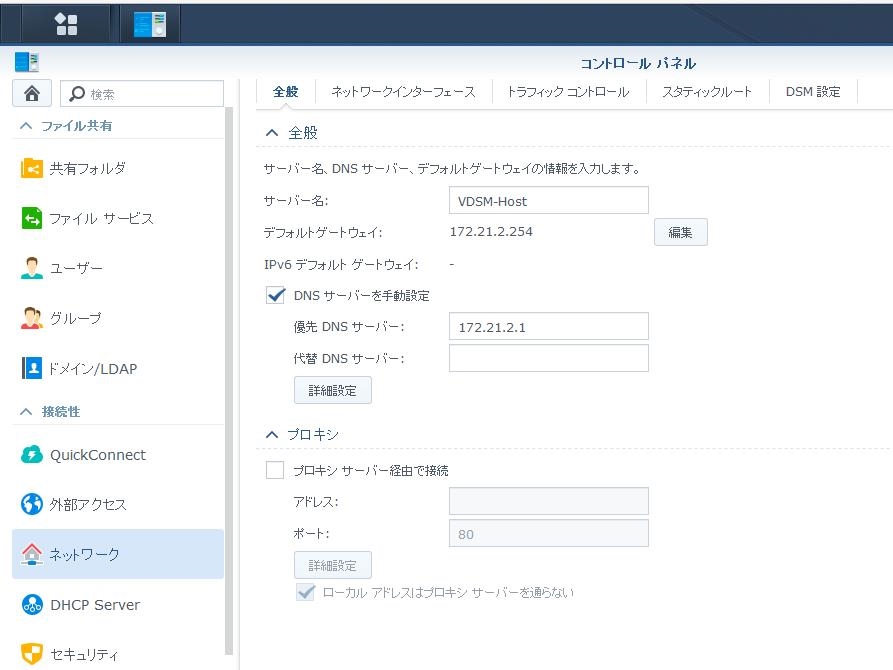Screen dimensions: 893x670
Task: Open the DSM main menu grid icon
Action: click(65, 24)
